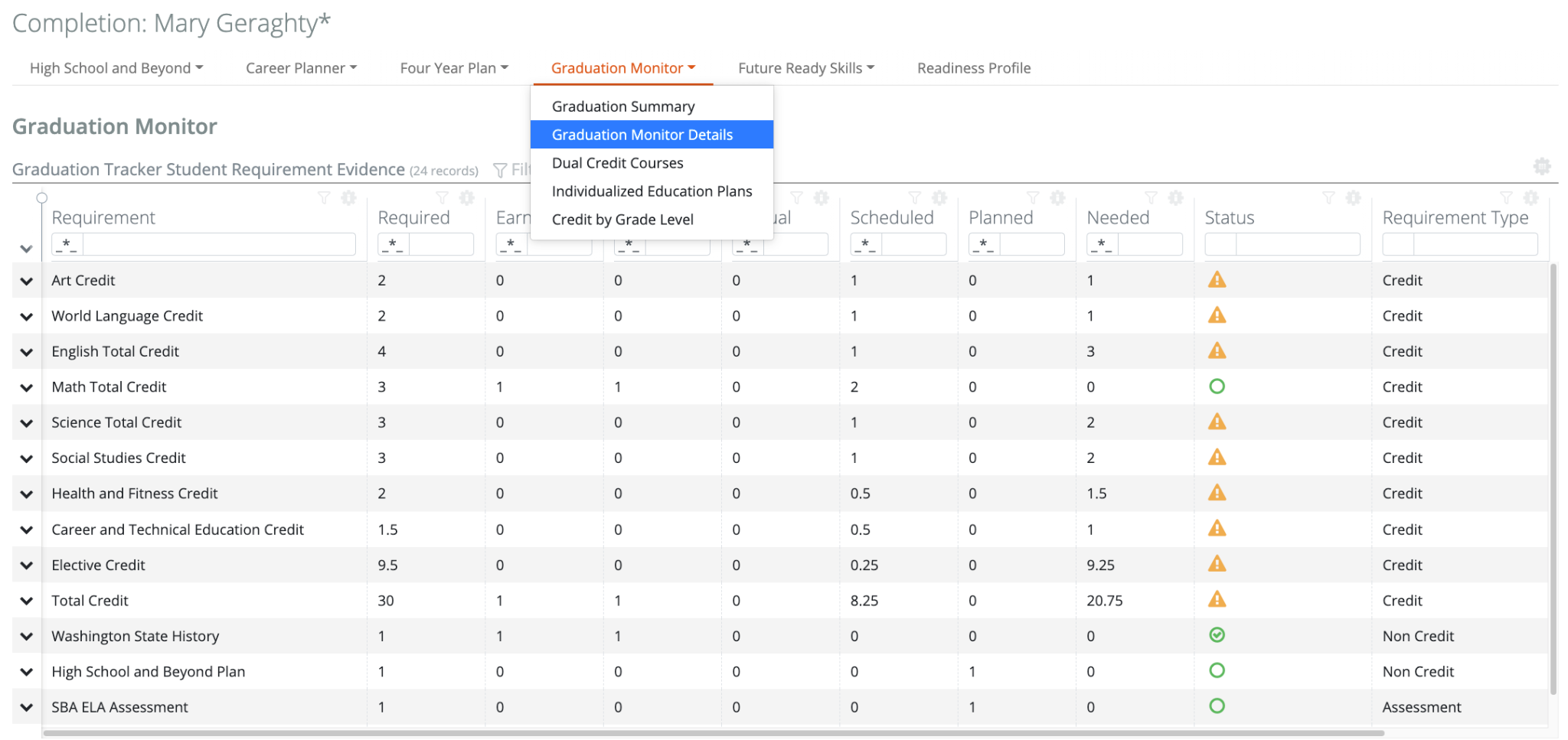Viewport: 1568px width, 740px height.
Task: Collapse the Graduation Monitor dropdown tab
Action: (x=623, y=68)
